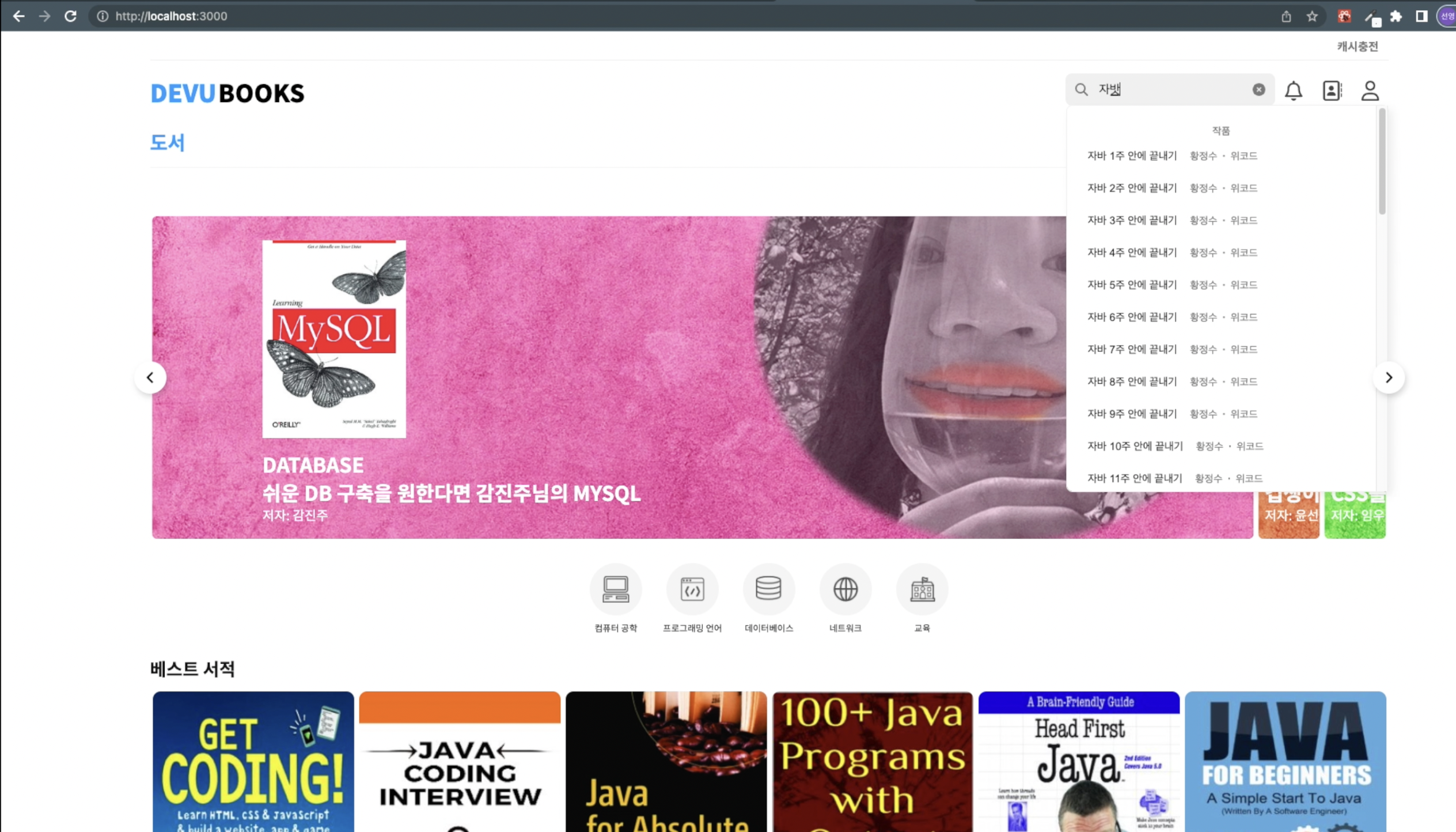Click the red extension icon in toolbar
This screenshot has width=1456, height=832.
[x=1344, y=16]
